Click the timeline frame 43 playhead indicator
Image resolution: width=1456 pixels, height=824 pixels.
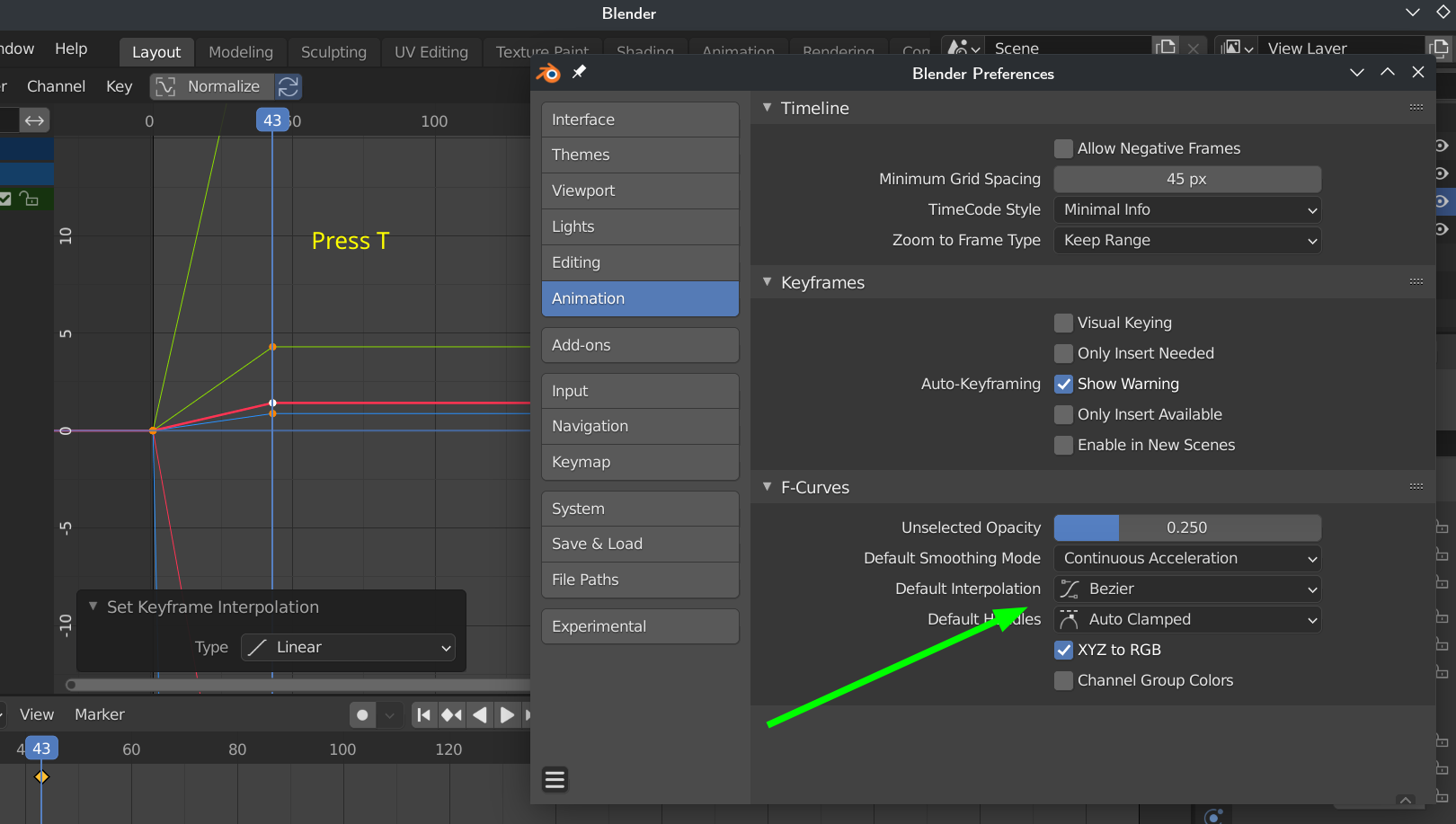click(x=41, y=749)
